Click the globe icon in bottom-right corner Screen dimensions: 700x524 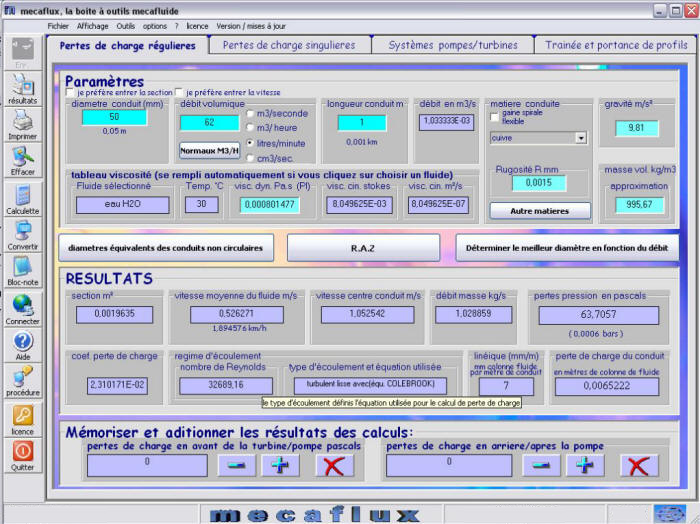click(670, 514)
